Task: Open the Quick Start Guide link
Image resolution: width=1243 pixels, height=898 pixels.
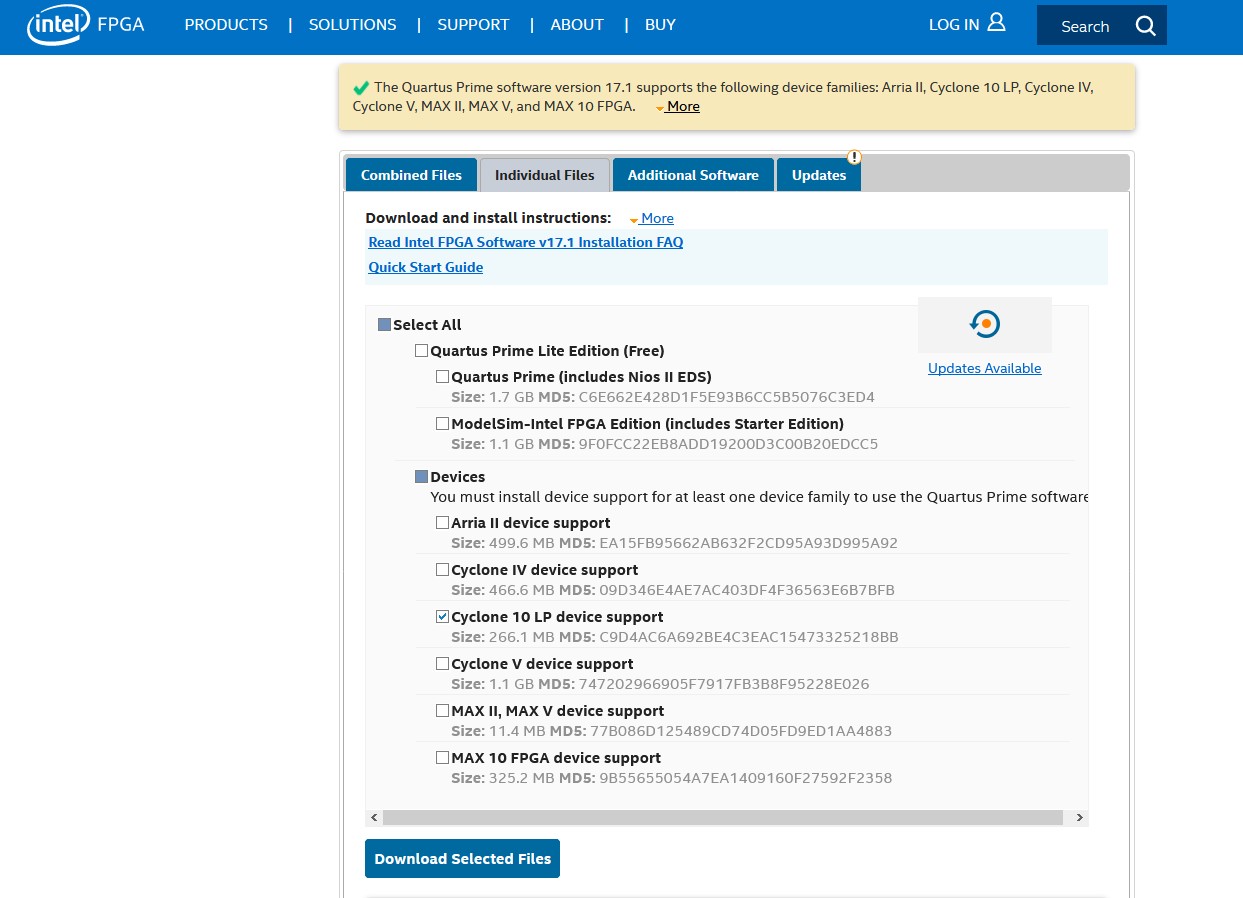Action: (x=425, y=268)
